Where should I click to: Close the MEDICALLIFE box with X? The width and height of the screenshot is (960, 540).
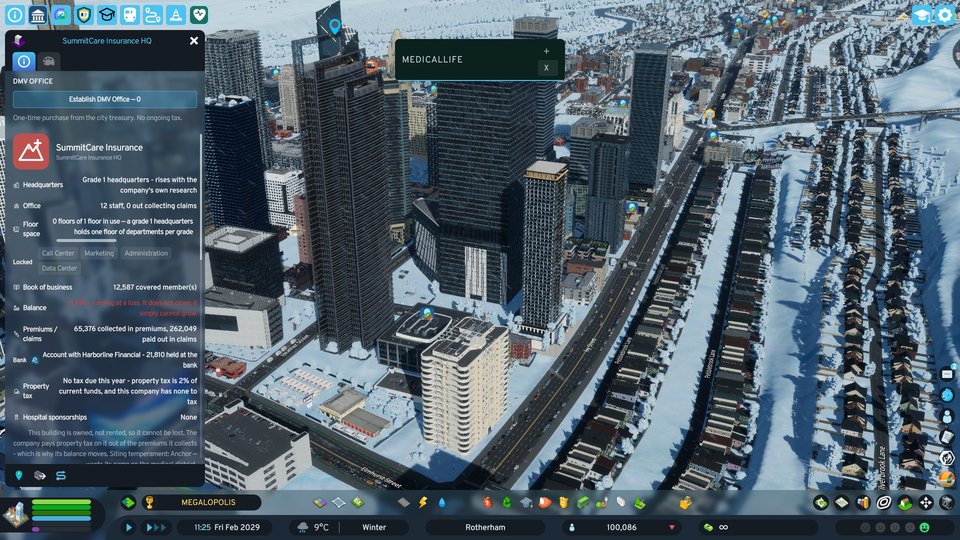547,68
